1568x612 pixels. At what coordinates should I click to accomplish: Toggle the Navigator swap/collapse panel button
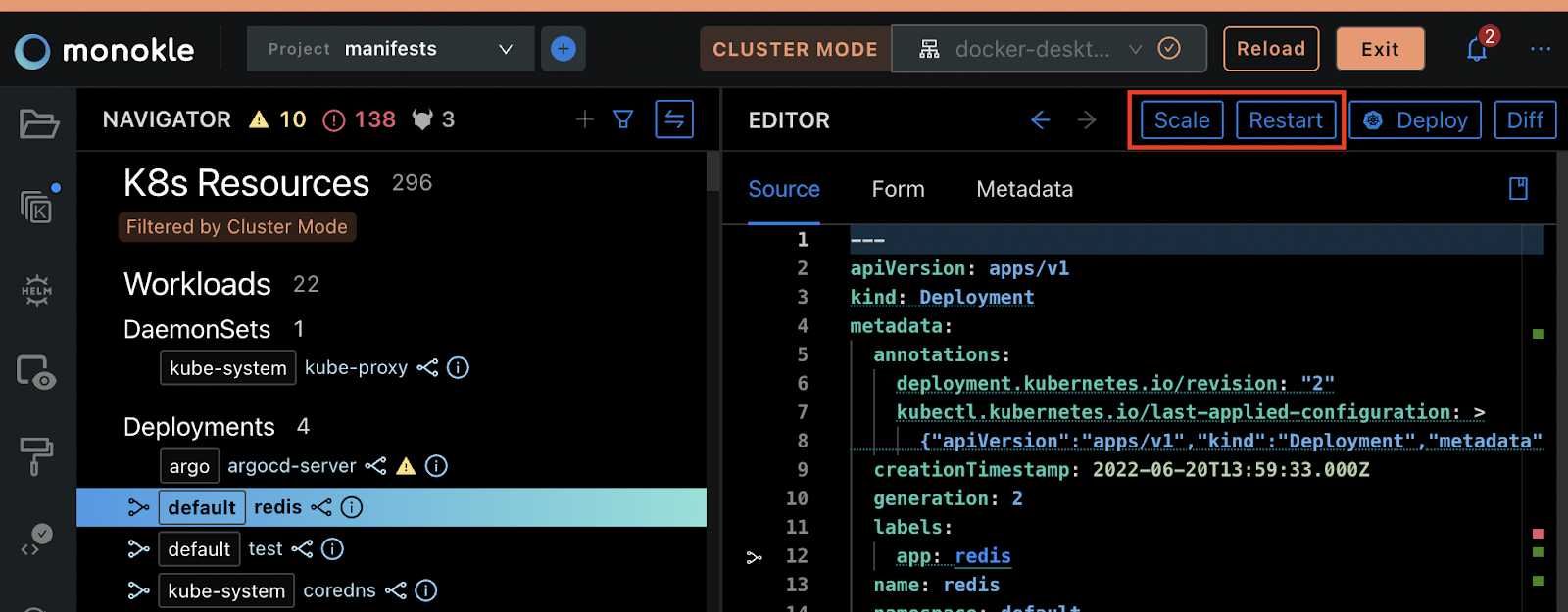674,119
